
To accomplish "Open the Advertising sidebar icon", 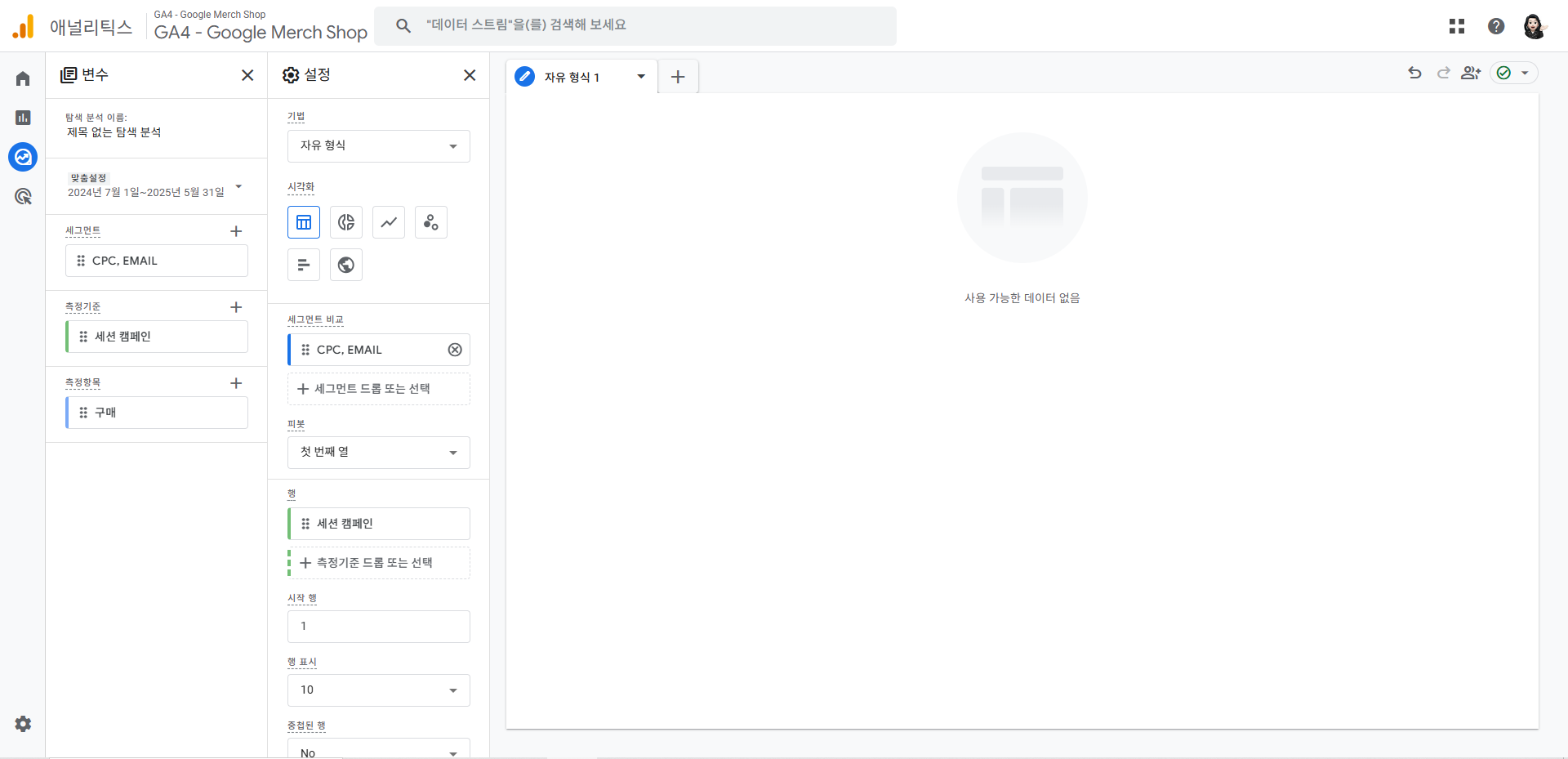I will (23, 196).
